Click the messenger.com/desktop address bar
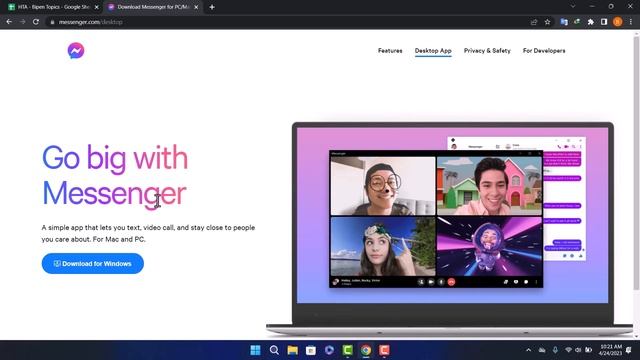640x360 pixels. 286,22
